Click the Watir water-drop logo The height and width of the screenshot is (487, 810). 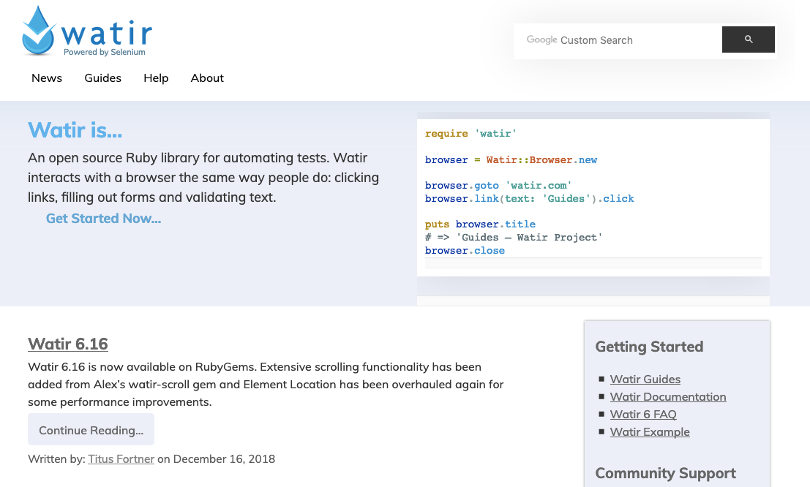coord(38,31)
